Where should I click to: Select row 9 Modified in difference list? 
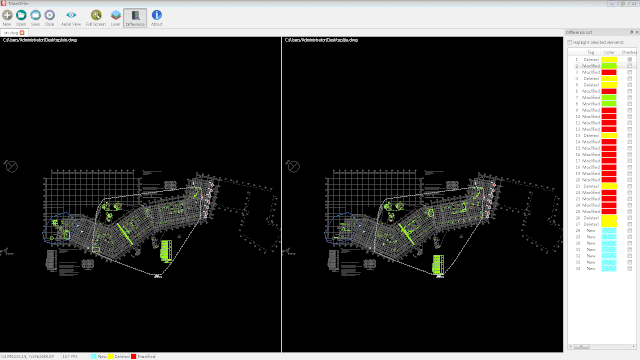[x=602, y=110]
